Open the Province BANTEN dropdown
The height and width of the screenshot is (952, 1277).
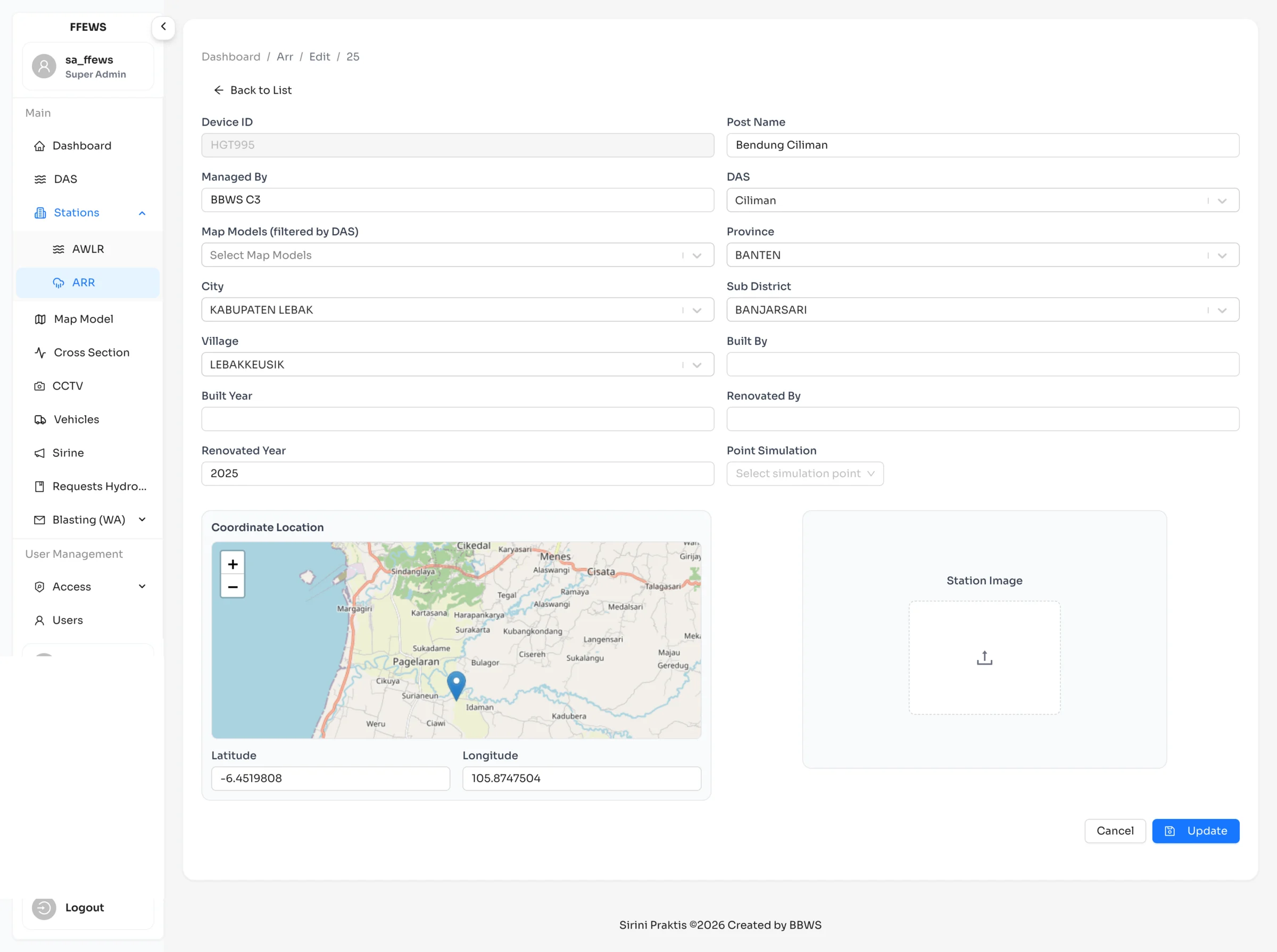[x=983, y=255]
